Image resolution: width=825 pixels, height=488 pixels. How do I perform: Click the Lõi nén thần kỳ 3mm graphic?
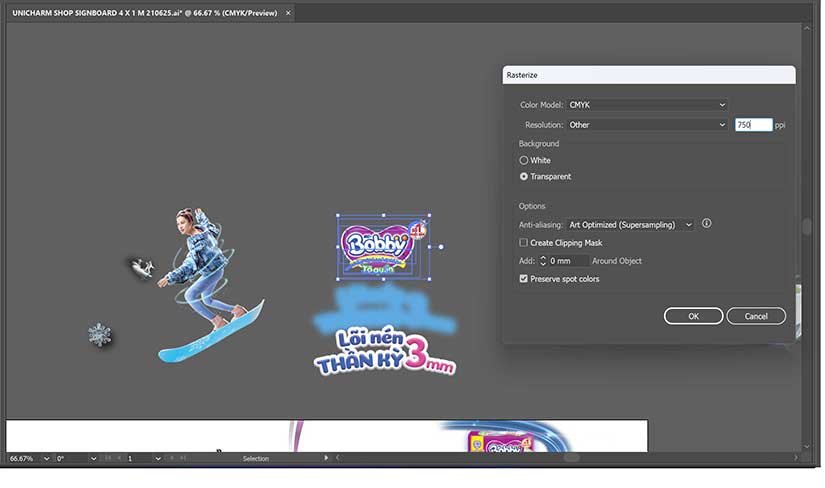385,350
